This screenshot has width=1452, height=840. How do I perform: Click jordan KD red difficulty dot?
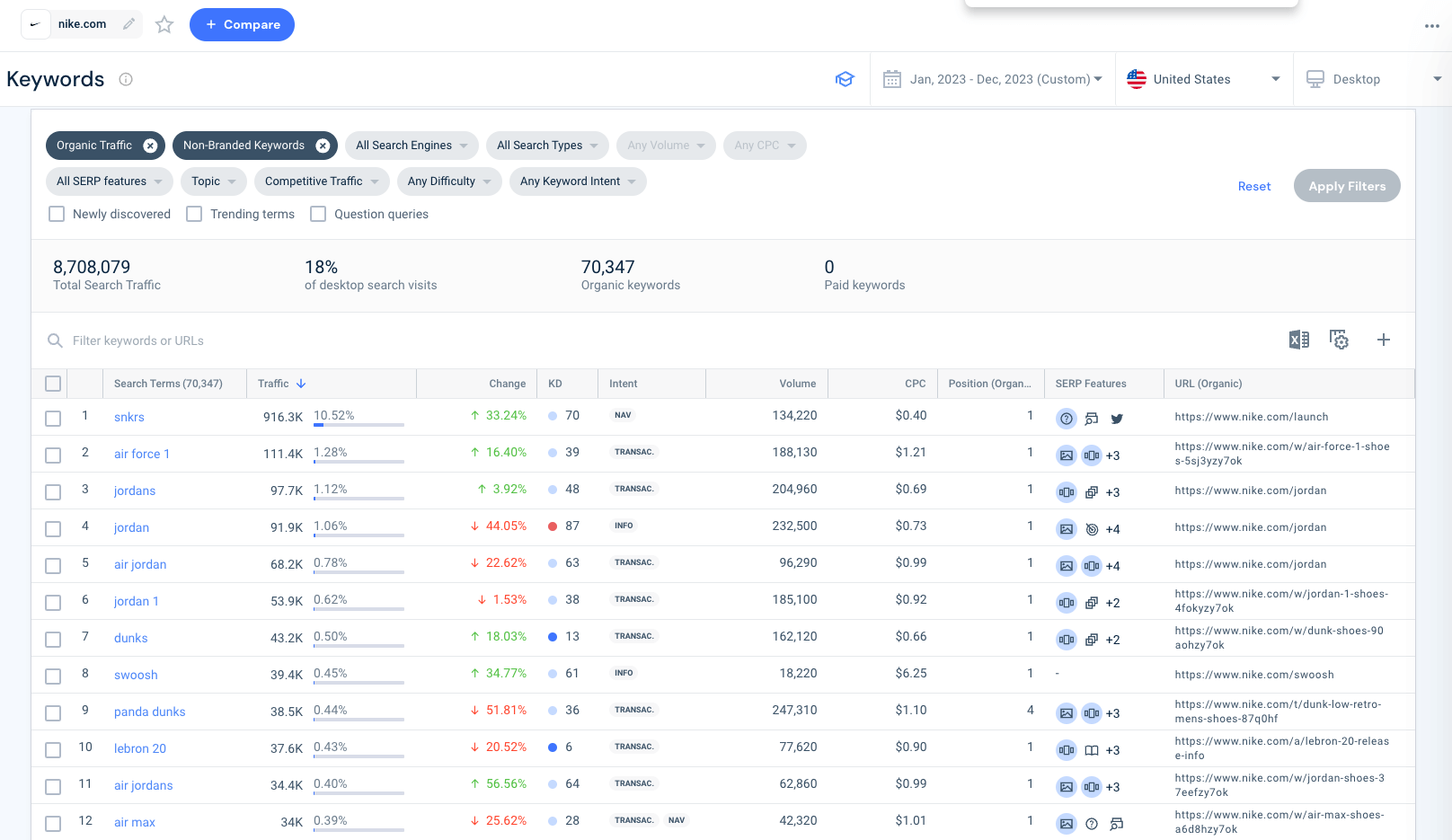pyautogui.click(x=553, y=526)
